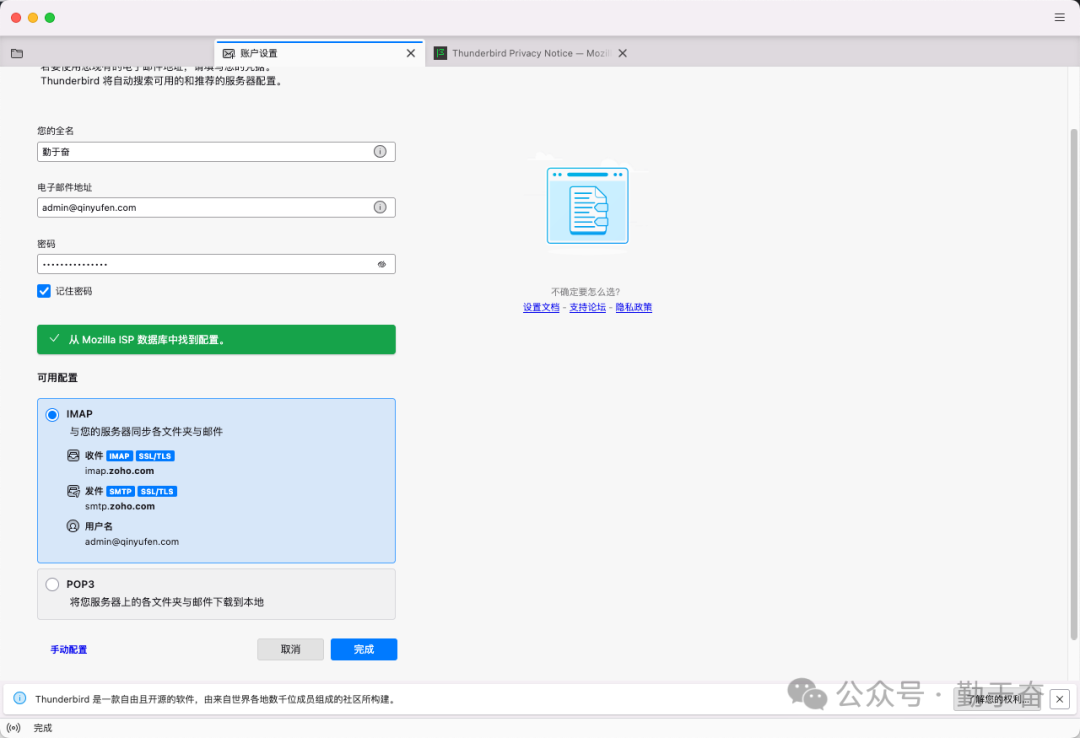Uncheck the 记住密码 checkbox
This screenshot has width=1080, height=738.
[44, 291]
